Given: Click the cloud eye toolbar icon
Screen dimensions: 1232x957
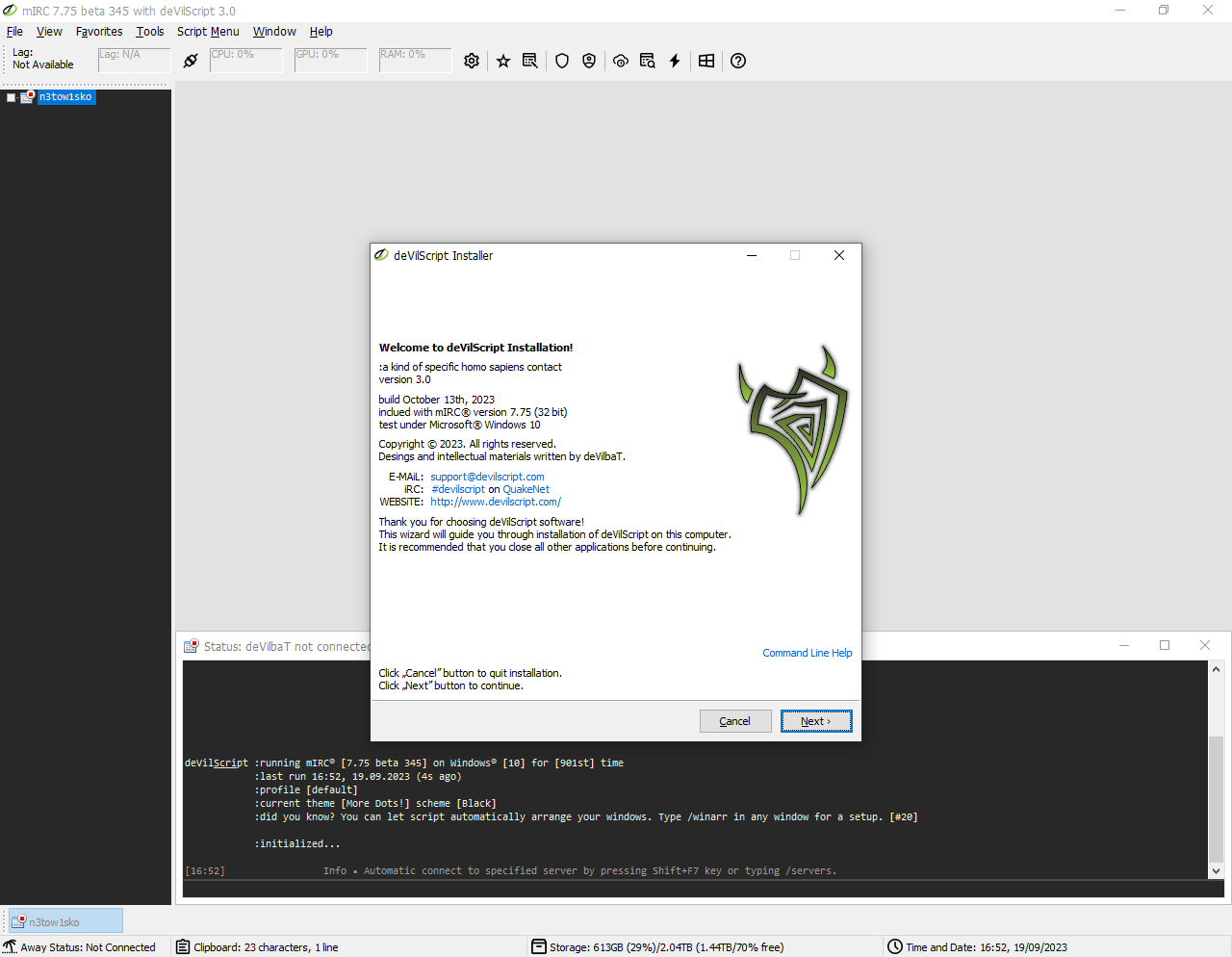Looking at the screenshot, I should click(x=621, y=61).
